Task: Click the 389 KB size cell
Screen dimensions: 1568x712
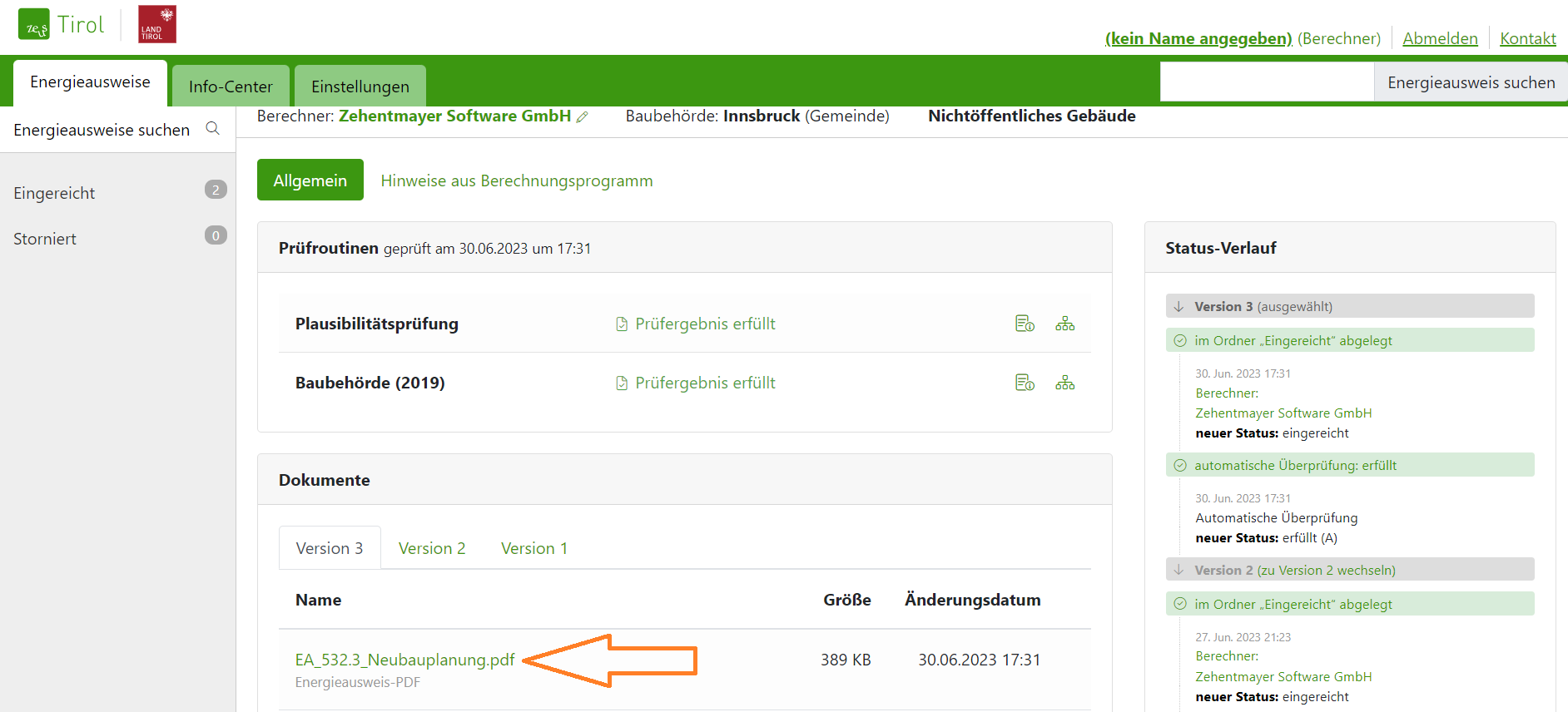Action: click(x=846, y=660)
